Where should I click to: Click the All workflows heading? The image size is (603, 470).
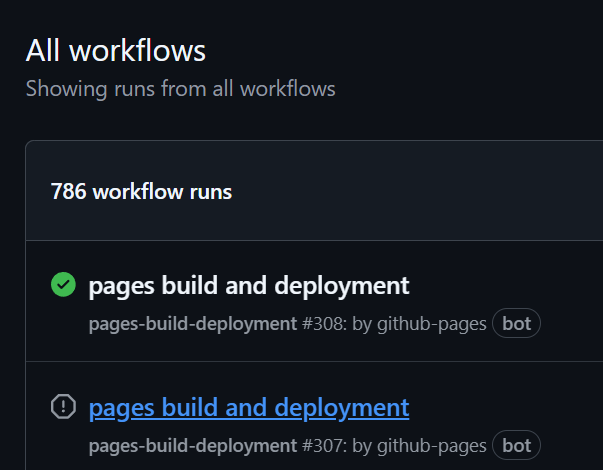pos(116,50)
